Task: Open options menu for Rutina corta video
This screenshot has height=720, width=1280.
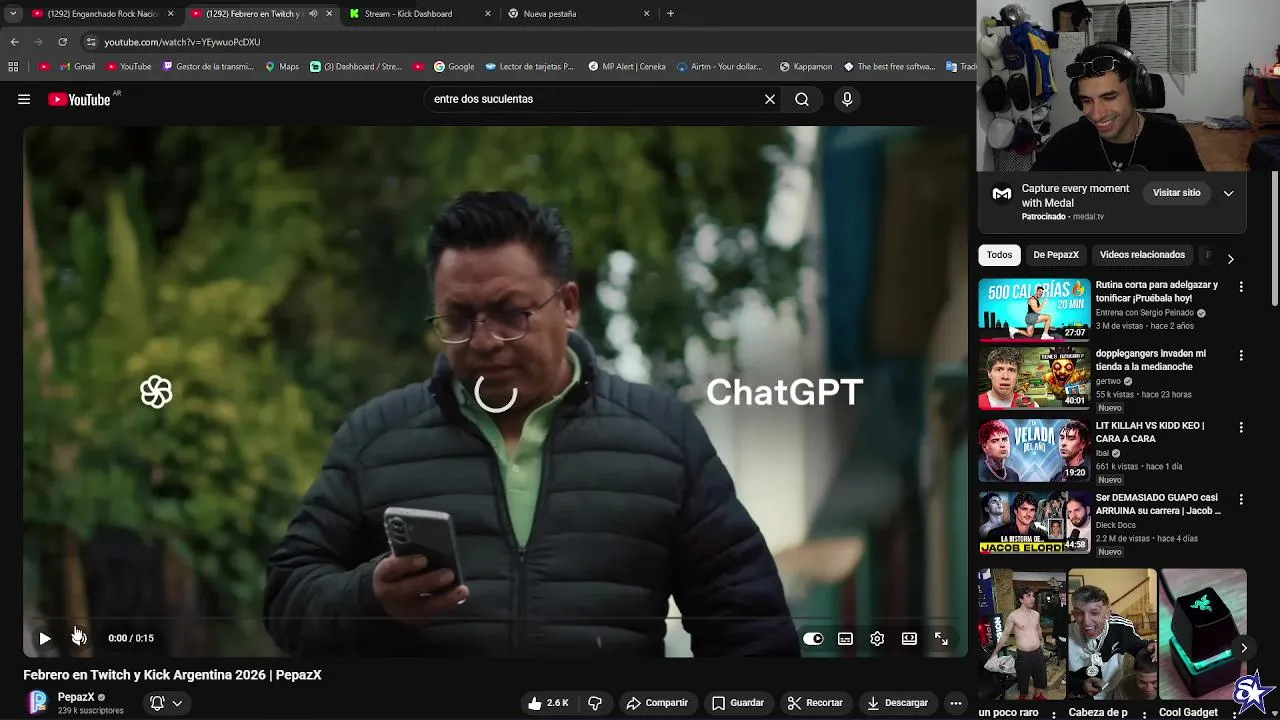Action: tap(1241, 287)
